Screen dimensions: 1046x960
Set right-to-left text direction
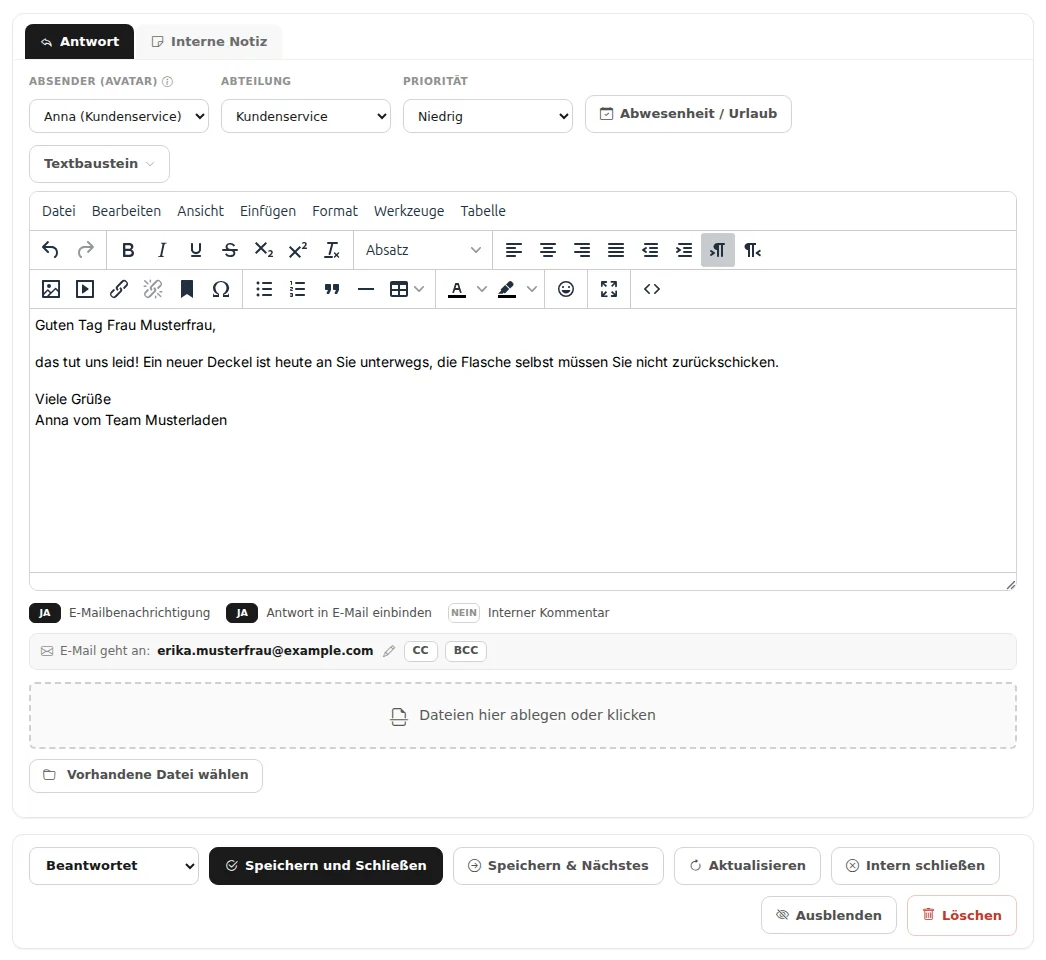(x=752, y=250)
